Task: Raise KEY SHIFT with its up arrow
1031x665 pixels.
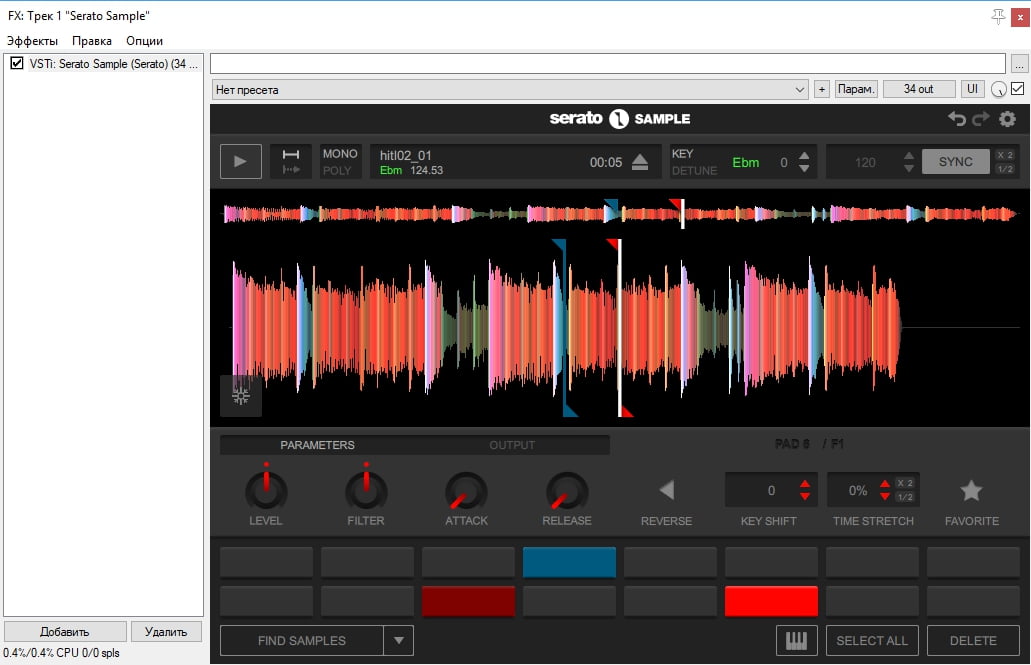Action: [x=805, y=484]
